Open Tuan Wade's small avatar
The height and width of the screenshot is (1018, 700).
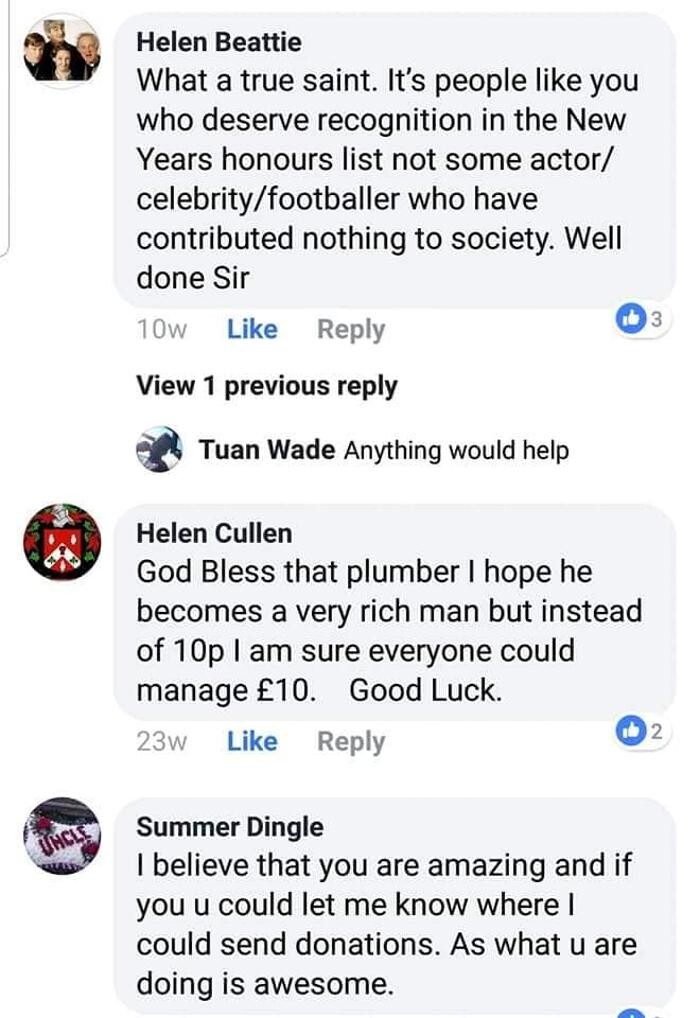pos(158,449)
